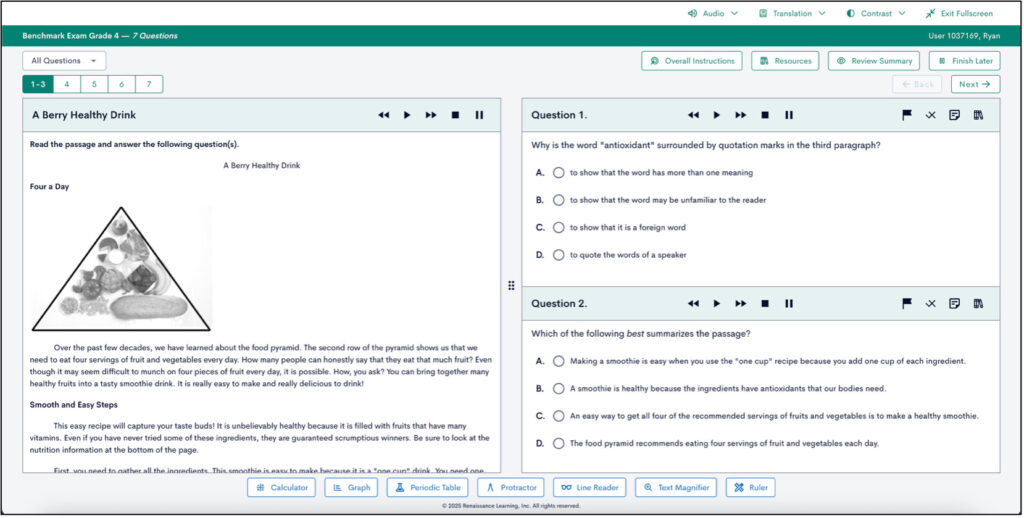This screenshot has width=1024, height=518.
Task: Open the notes icon for Question 1
Action: click(x=955, y=115)
